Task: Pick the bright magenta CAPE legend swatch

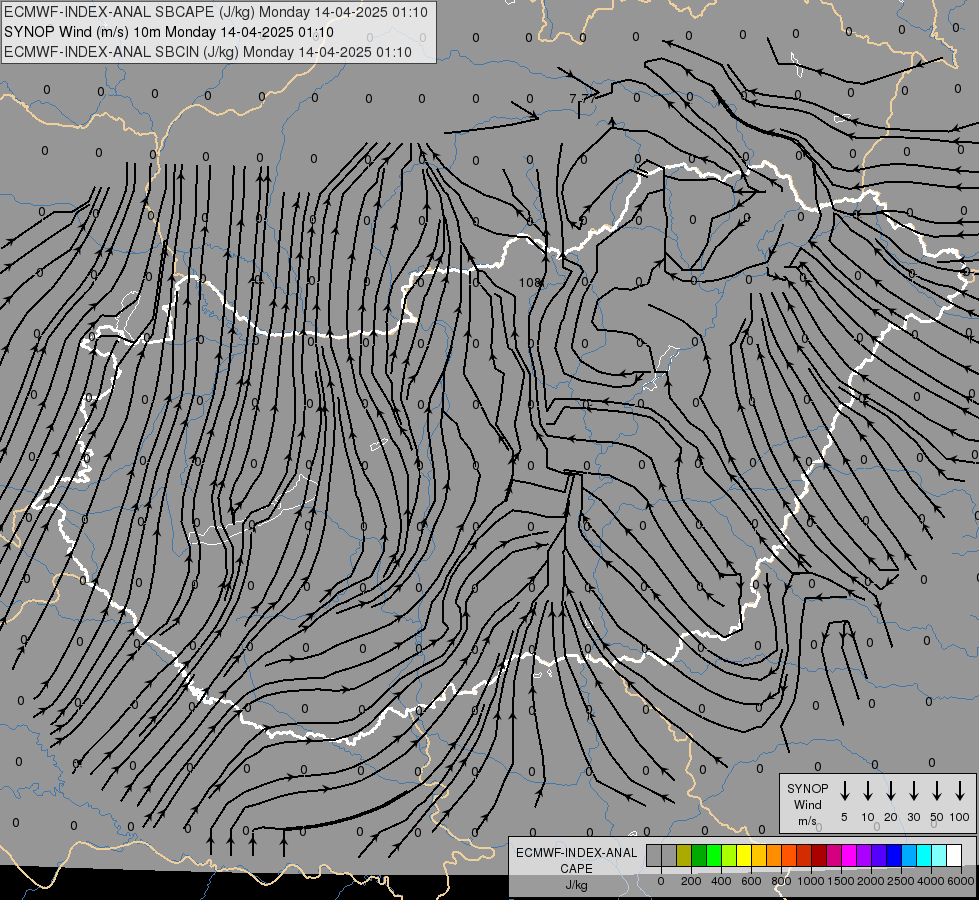Action: tap(849, 855)
